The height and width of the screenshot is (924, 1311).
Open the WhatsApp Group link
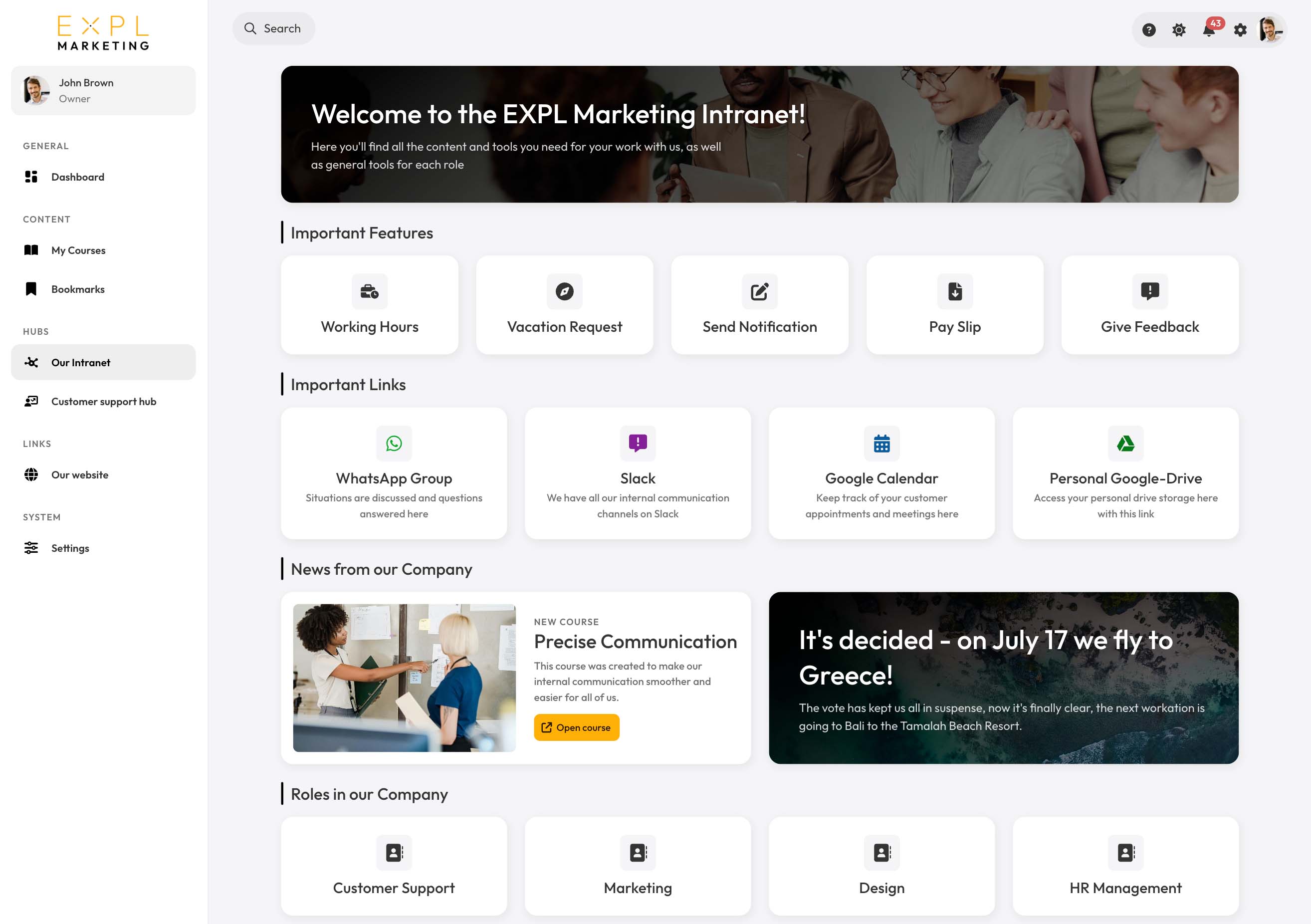tap(394, 443)
